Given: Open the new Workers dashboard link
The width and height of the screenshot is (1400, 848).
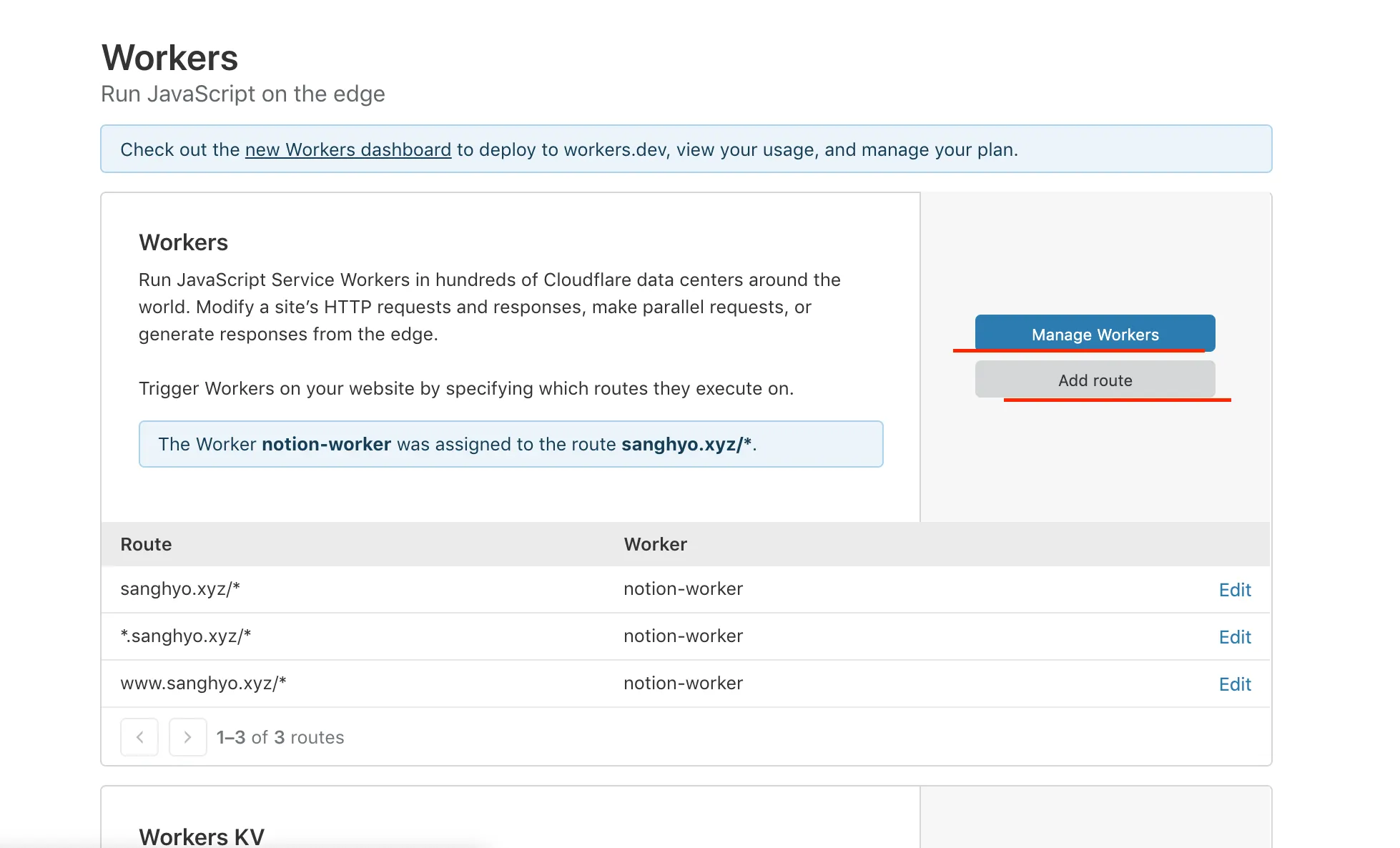Looking at the screenshot, I should coord(347,149).
